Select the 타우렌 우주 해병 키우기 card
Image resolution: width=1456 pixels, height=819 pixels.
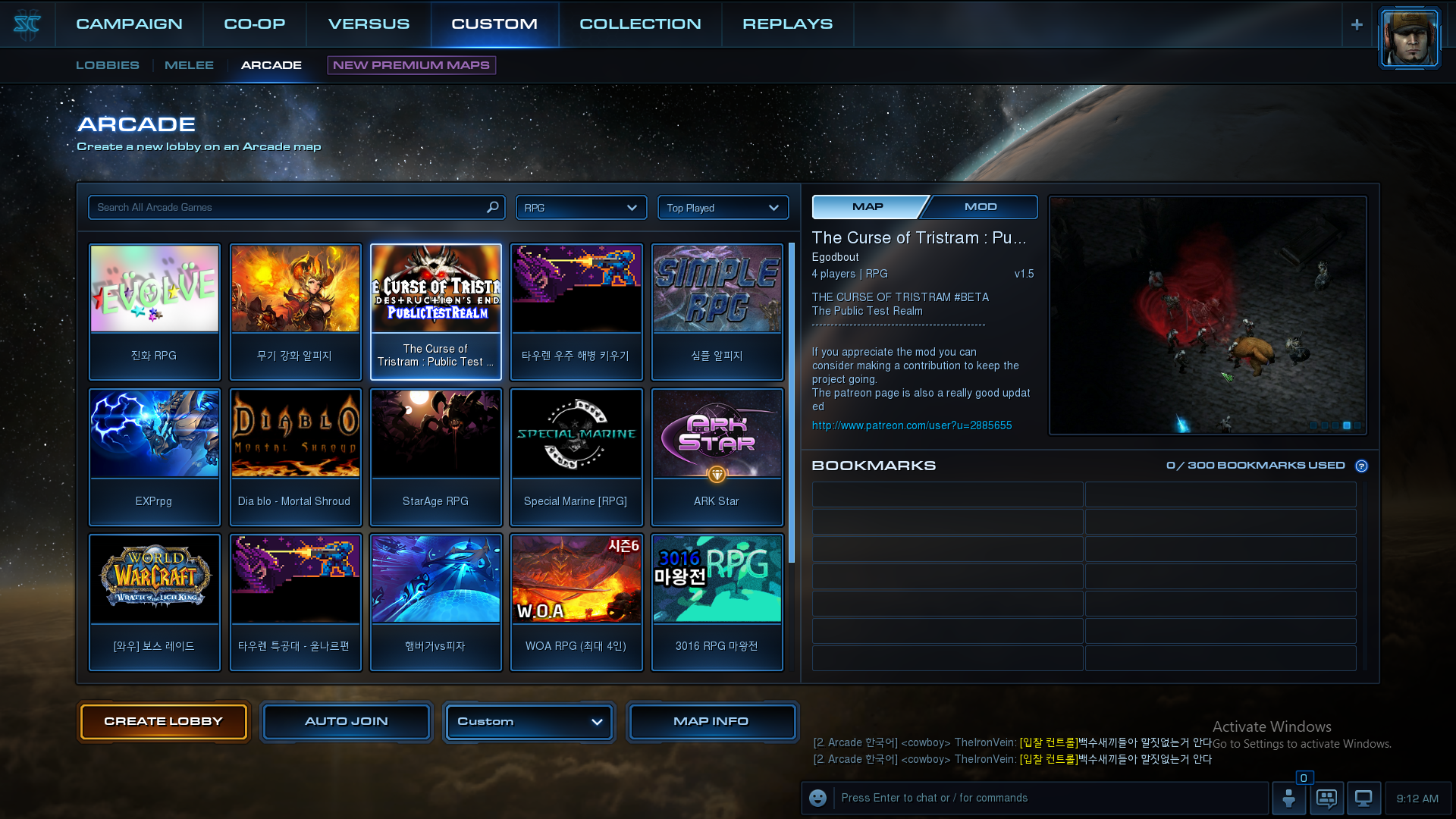coord(576,312)
